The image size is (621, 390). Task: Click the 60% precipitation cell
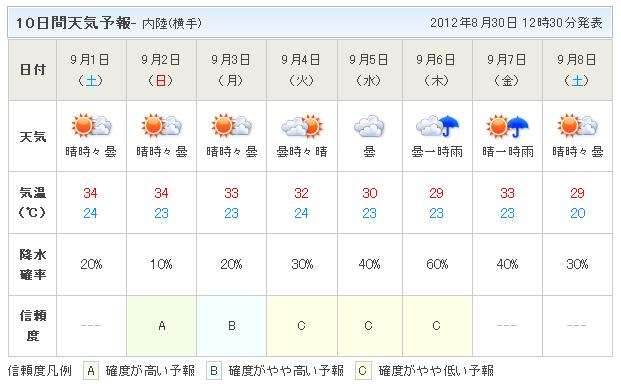(x=437, y=264)
